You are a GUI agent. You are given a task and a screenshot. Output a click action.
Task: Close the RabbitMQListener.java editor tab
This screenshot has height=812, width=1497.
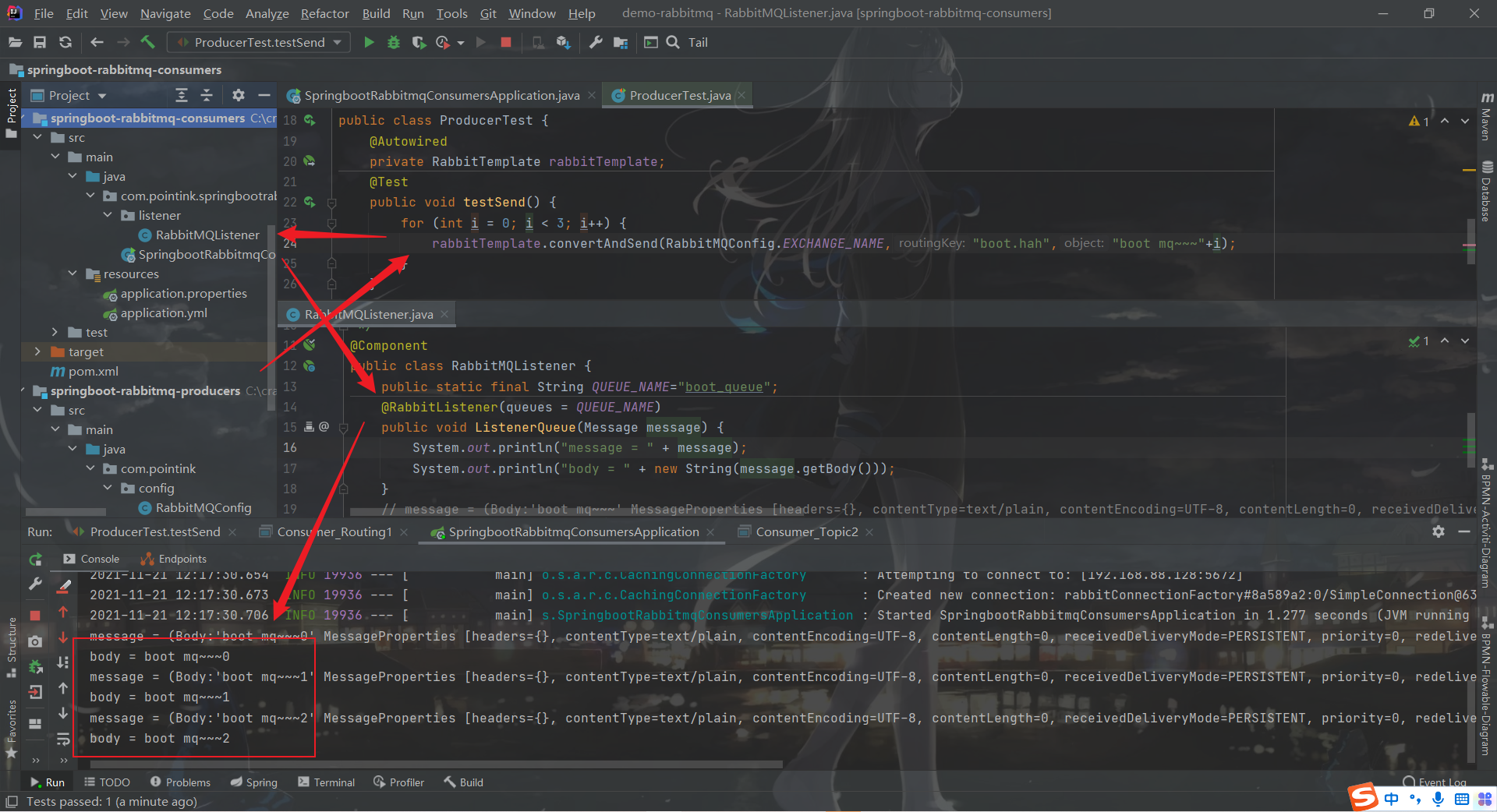pyautogui.click(x=444, y=314)
